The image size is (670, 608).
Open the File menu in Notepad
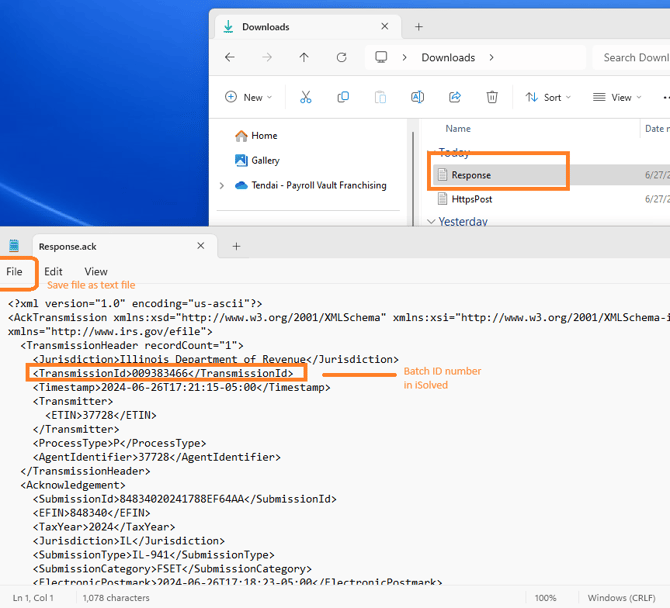[14, 272]
